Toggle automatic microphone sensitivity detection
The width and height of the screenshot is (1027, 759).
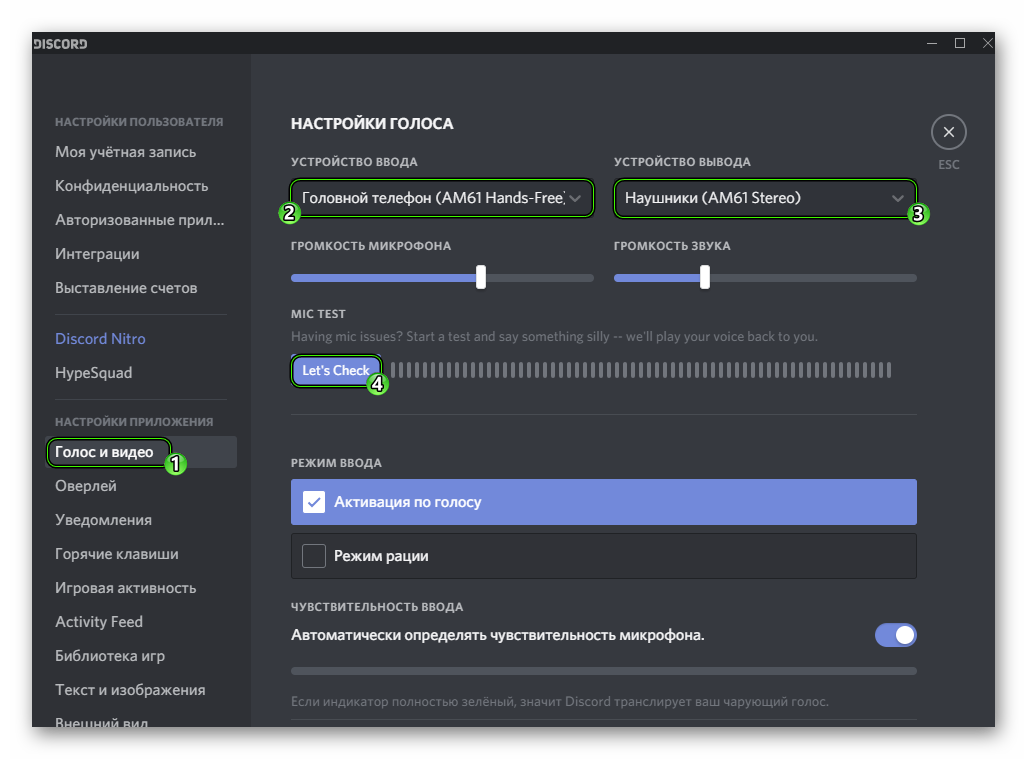click(895, 635)
